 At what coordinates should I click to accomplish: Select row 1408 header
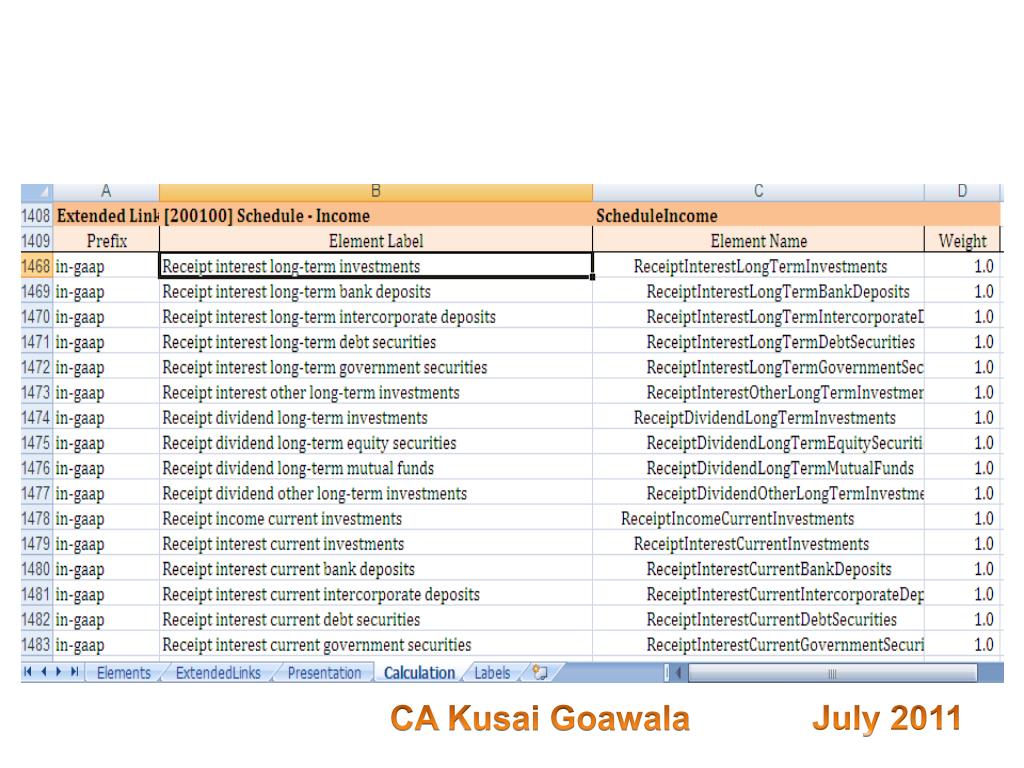[37, 216]
